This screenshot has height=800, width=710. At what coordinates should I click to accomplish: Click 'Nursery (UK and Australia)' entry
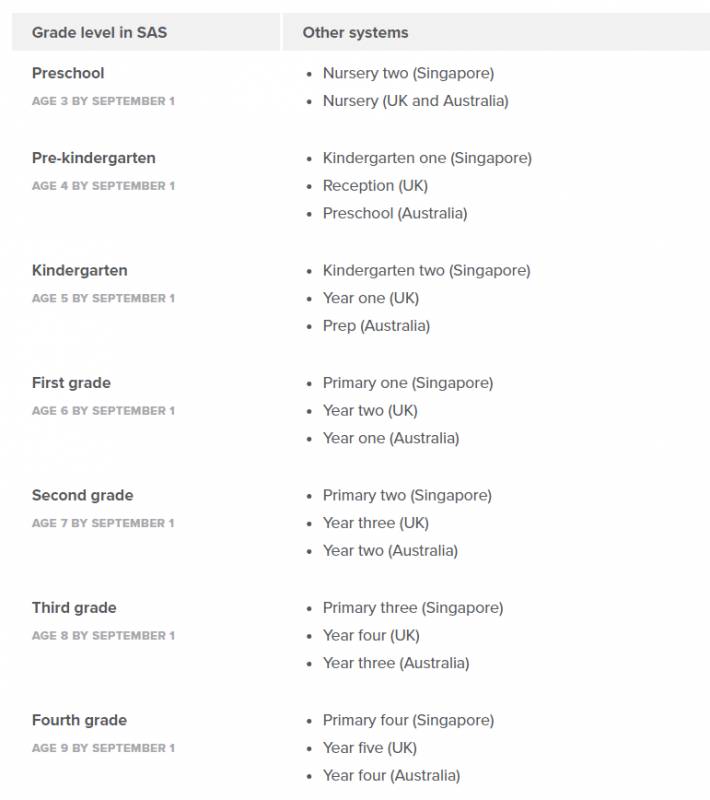415,101
